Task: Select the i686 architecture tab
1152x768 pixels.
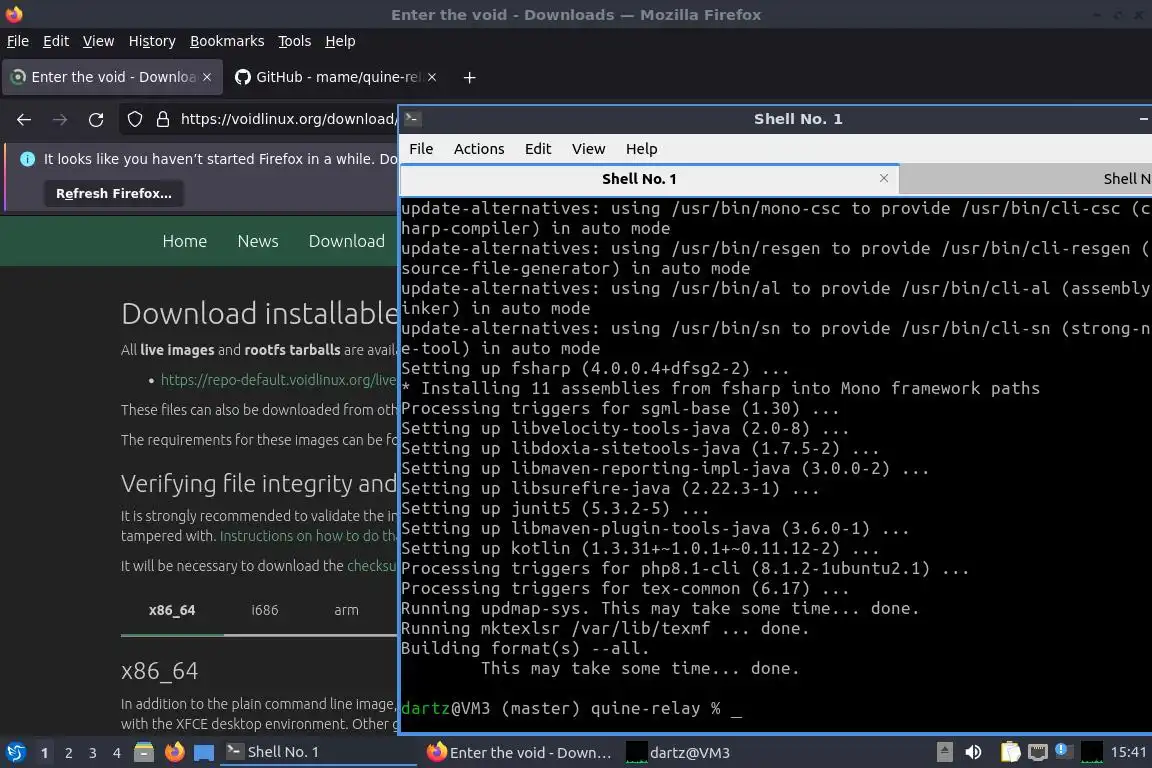Action: click(264, 610)
